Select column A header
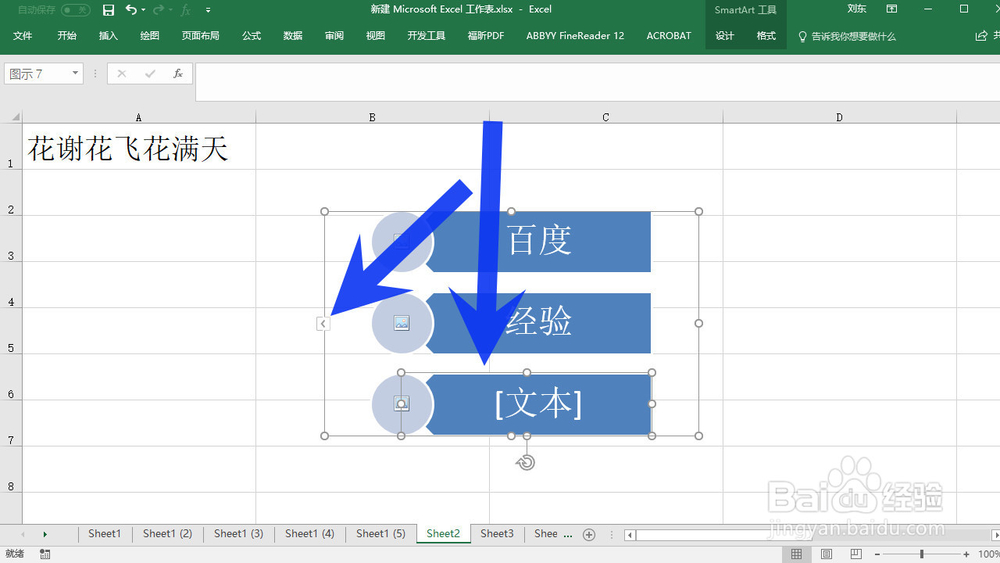This screenshot has height=563, width=1000. tap(138, 117)
